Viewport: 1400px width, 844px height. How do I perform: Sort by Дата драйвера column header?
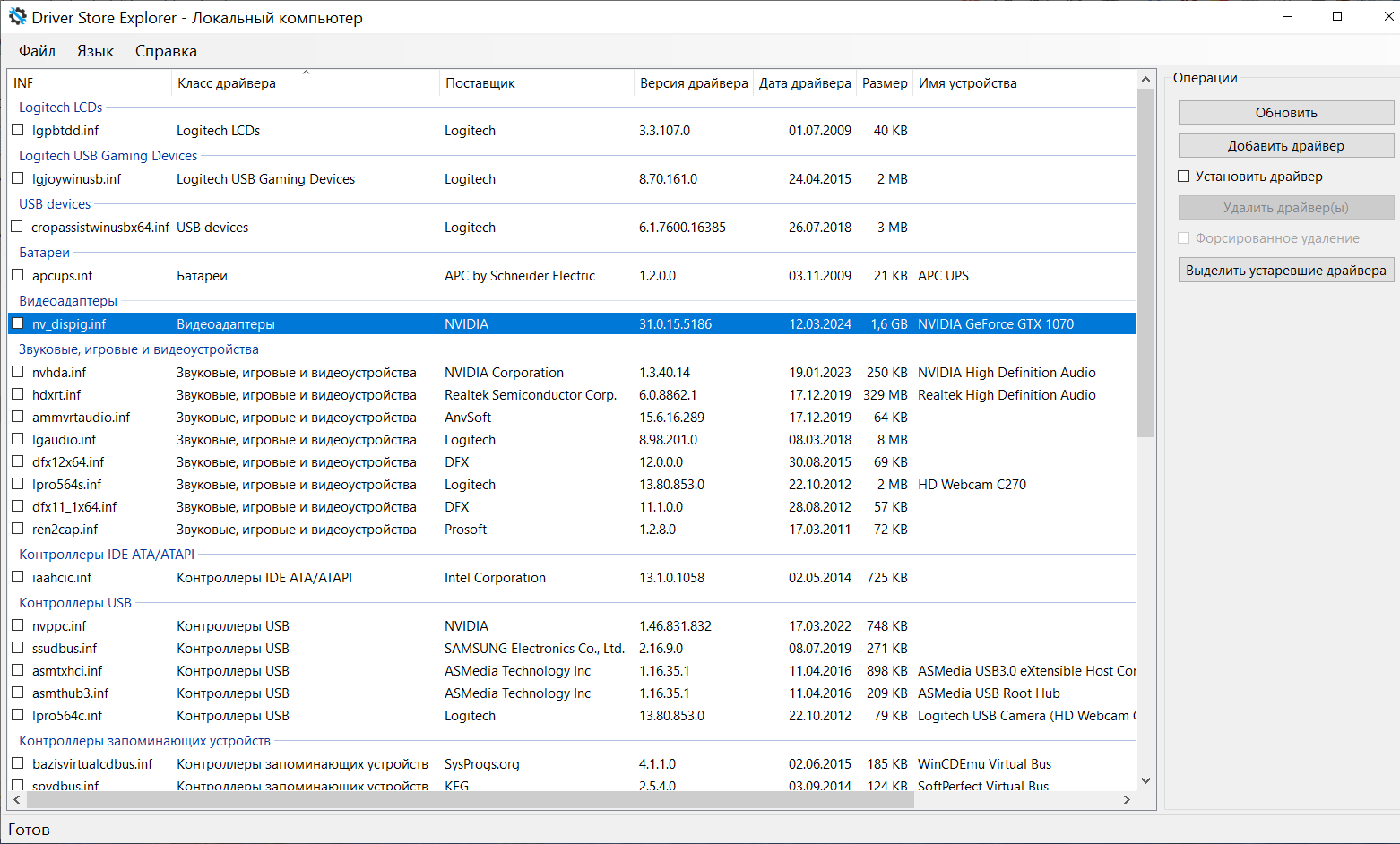tap(805, 83)
